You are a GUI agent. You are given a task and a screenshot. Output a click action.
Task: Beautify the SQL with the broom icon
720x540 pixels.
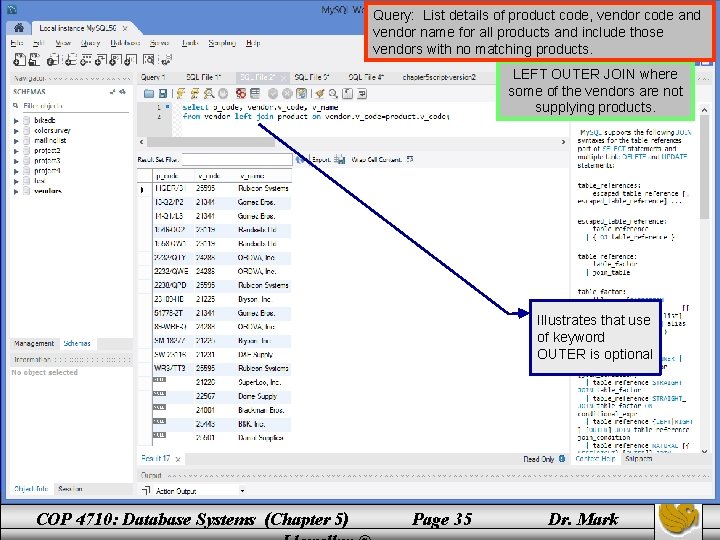320,94
